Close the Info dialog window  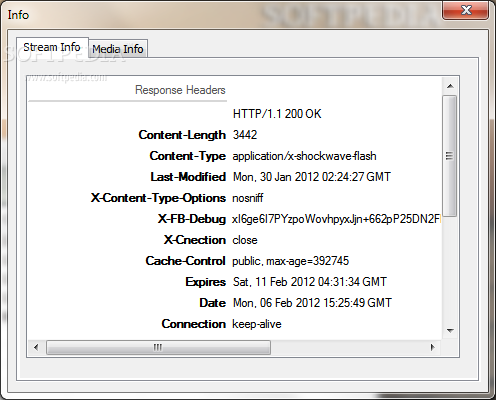pyautogui.click(x=466, y=10)
